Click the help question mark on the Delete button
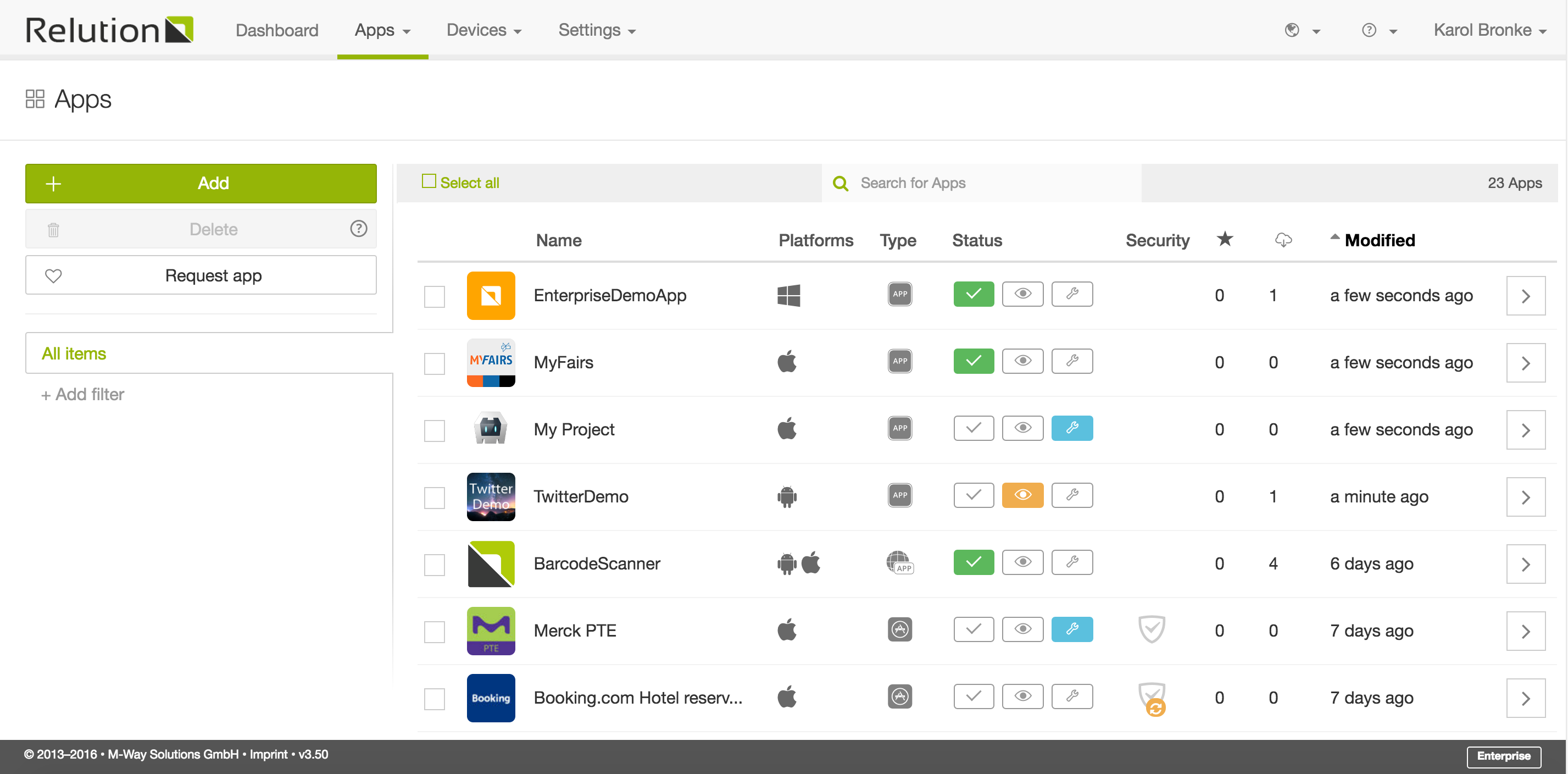 tap(359, 229)
